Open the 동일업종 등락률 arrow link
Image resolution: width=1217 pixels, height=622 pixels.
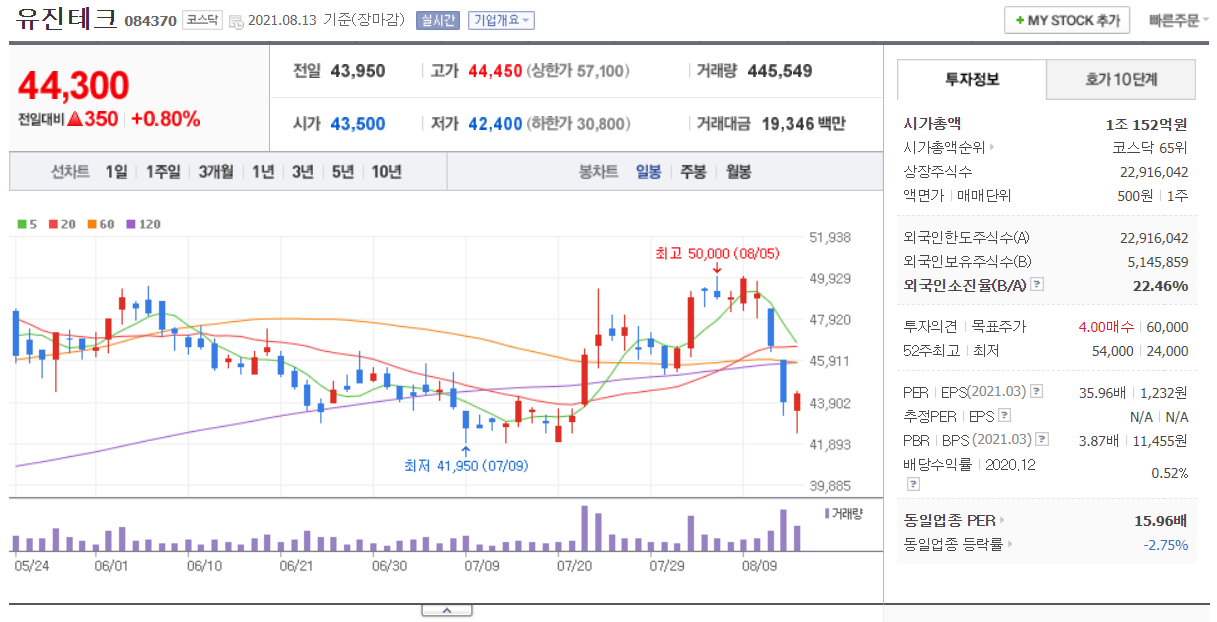[x=958, y=544]
